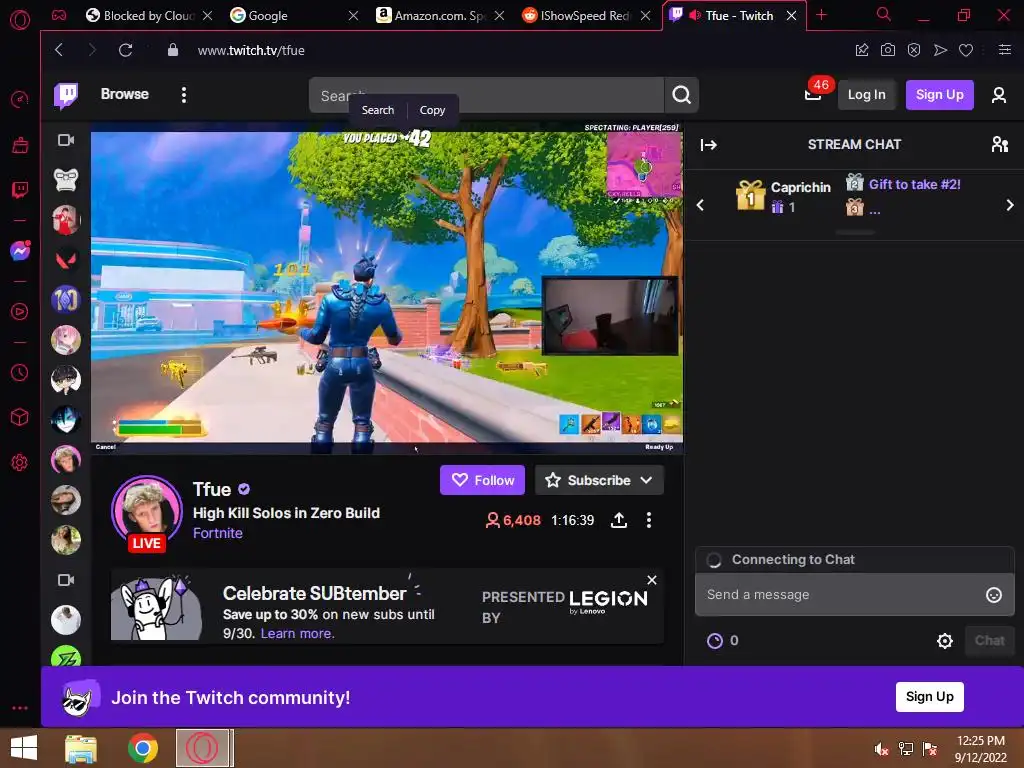Collapse the stream chat panel arrow
Viewport: 1024px width, 768px height.
tap(709, 144)
